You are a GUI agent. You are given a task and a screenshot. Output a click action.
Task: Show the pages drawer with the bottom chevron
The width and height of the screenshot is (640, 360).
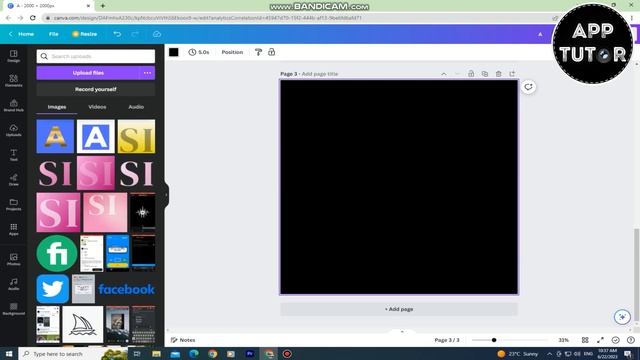coord(402,332)
